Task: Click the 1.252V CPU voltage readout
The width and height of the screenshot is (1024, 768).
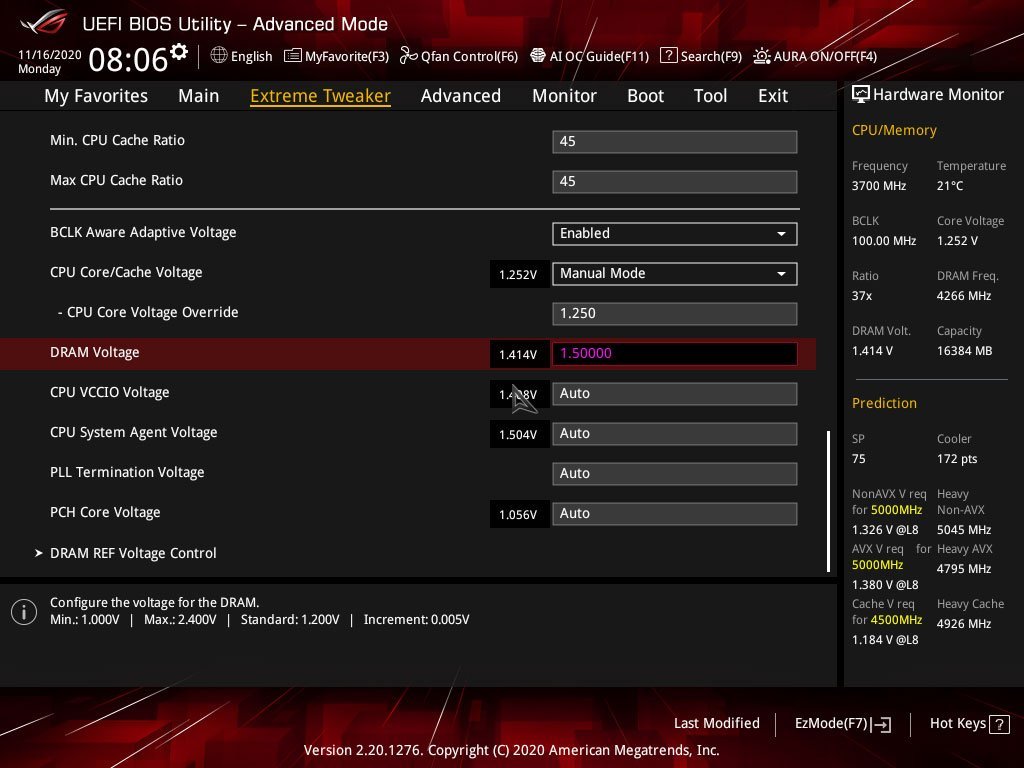Action: pos(518,274)
